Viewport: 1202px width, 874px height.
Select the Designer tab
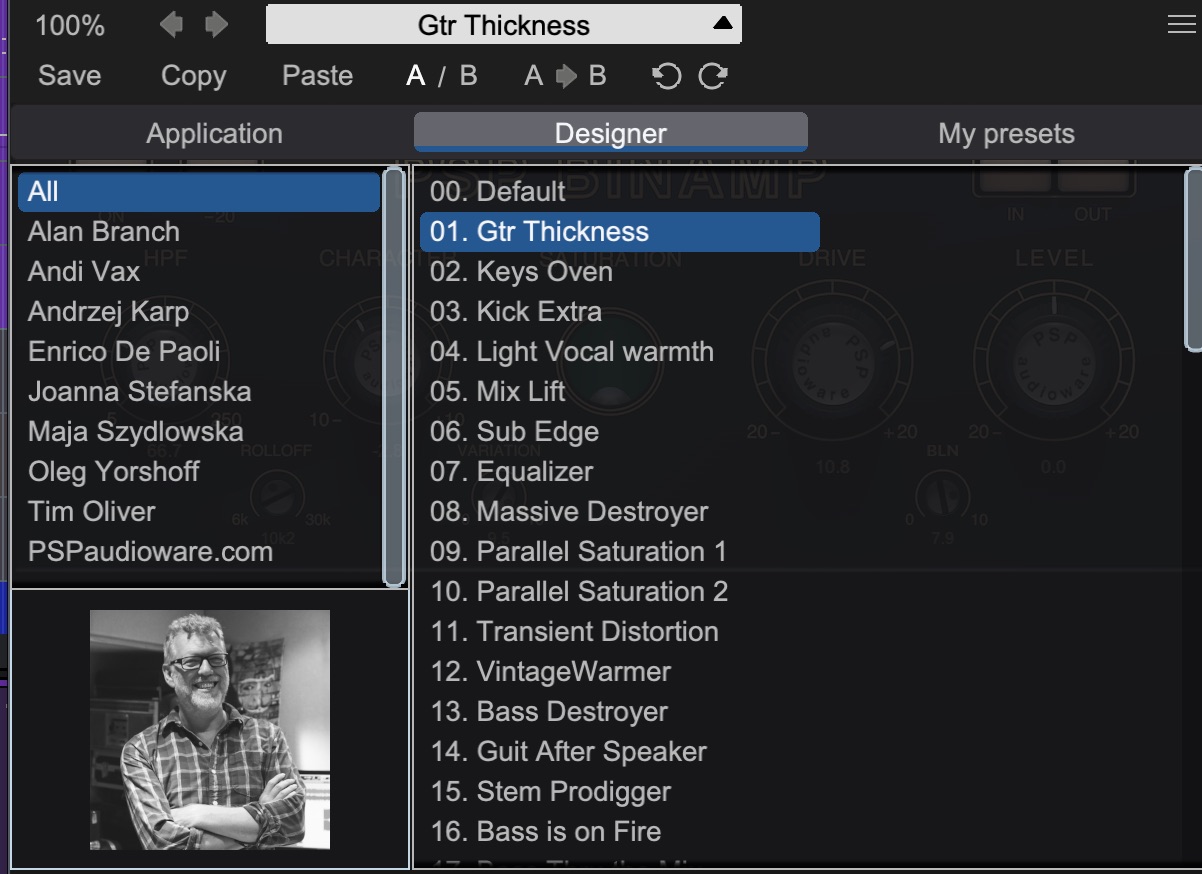(x=610, y=134)
